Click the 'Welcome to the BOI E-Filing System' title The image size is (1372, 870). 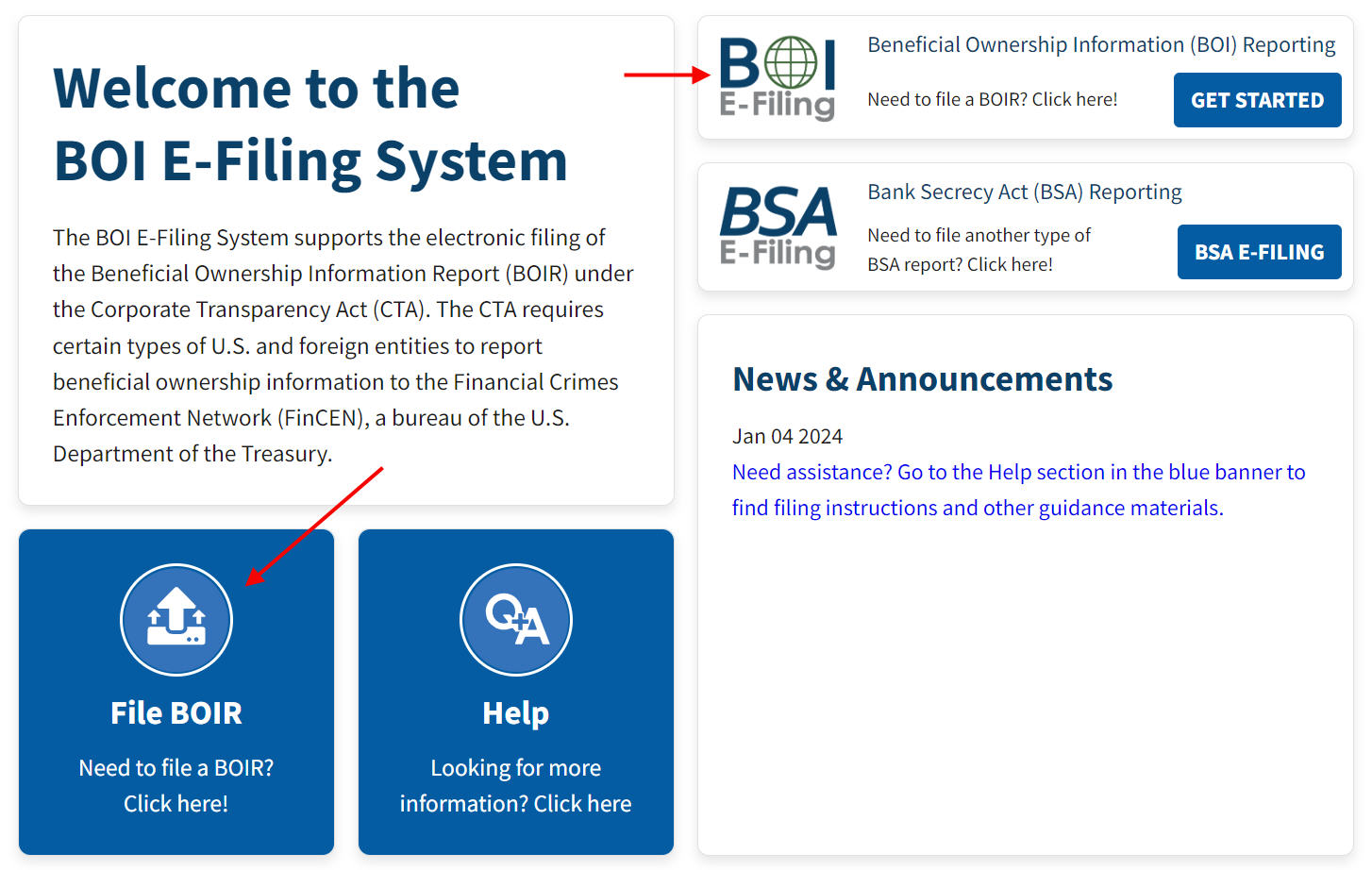pyautogui.click(x=311, y=125)
